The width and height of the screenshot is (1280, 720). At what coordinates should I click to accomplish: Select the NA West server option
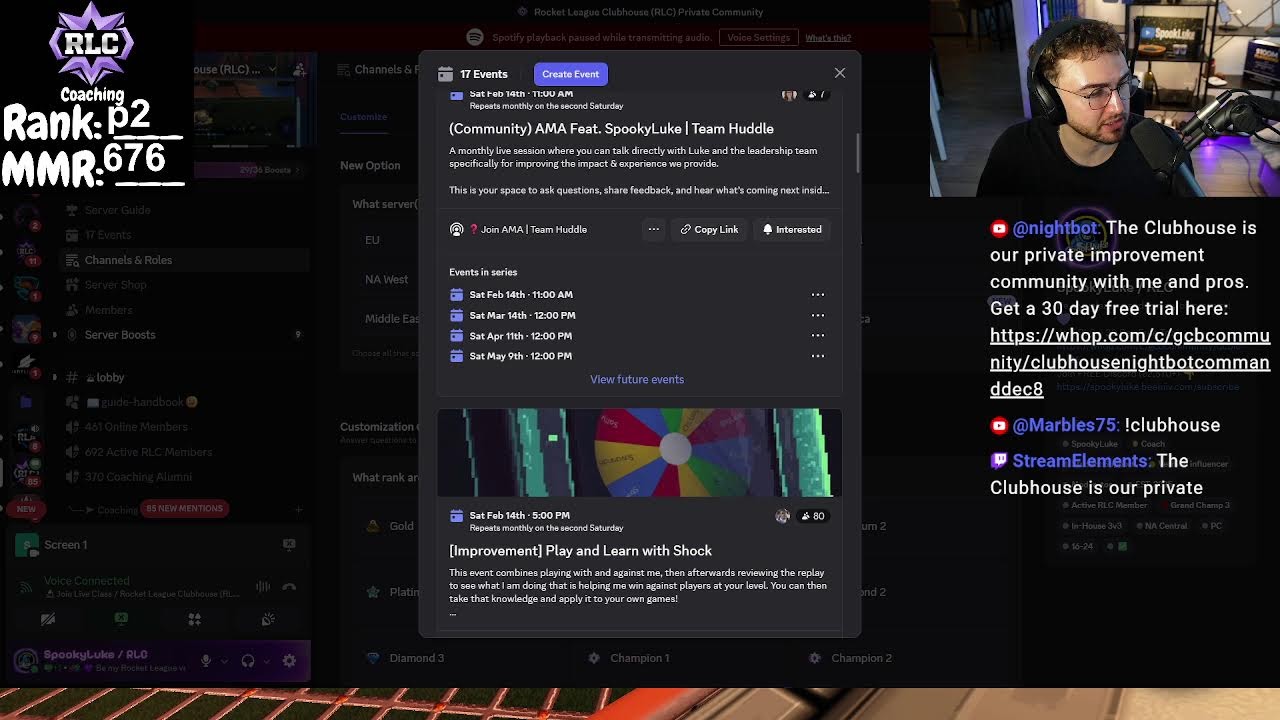(x=386, y=279)
